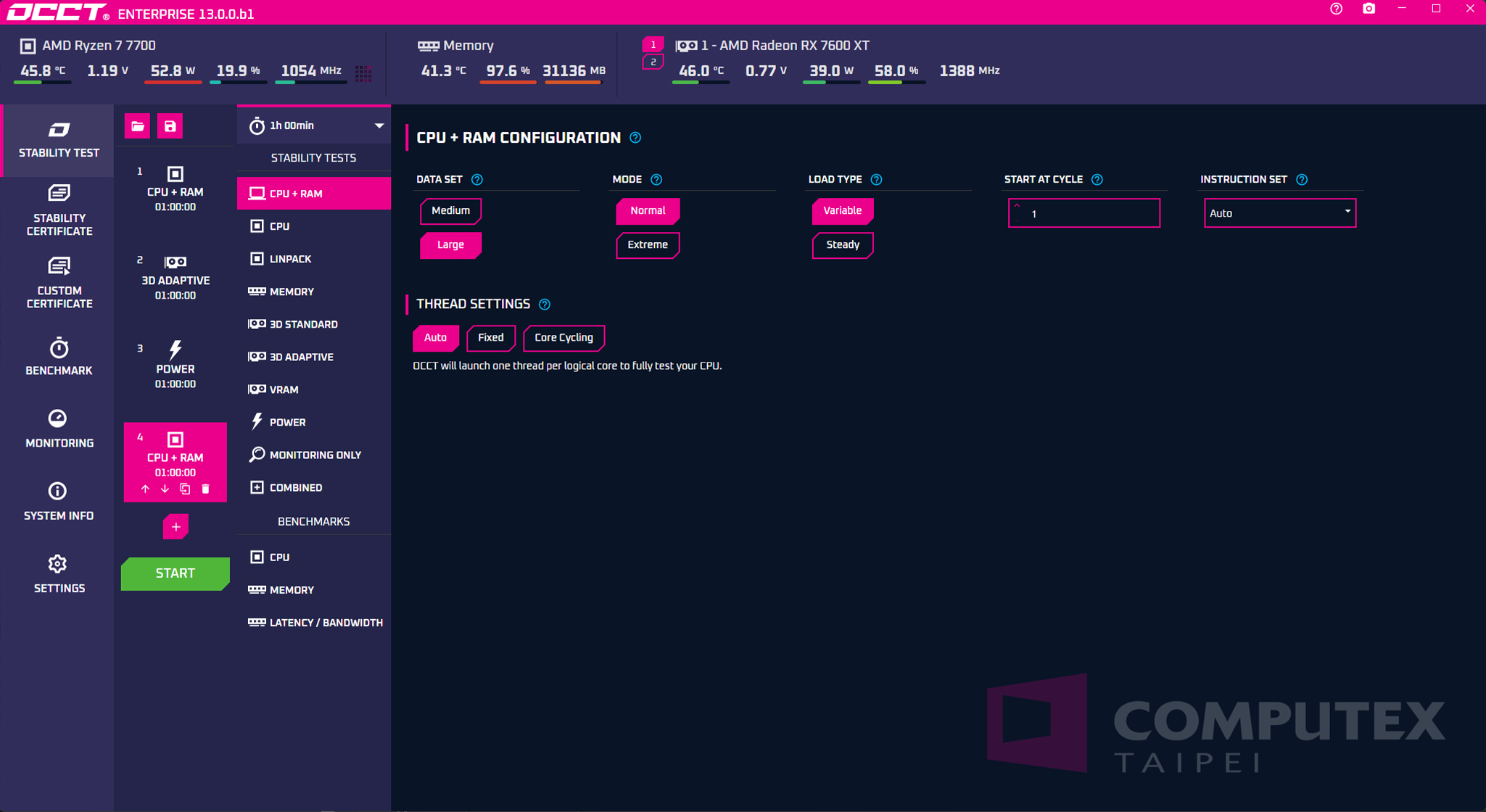Select 3D Adaptive stability test
Image resolution: width=1486 pixels, height=812 pixels.
(x=314, y=357)
